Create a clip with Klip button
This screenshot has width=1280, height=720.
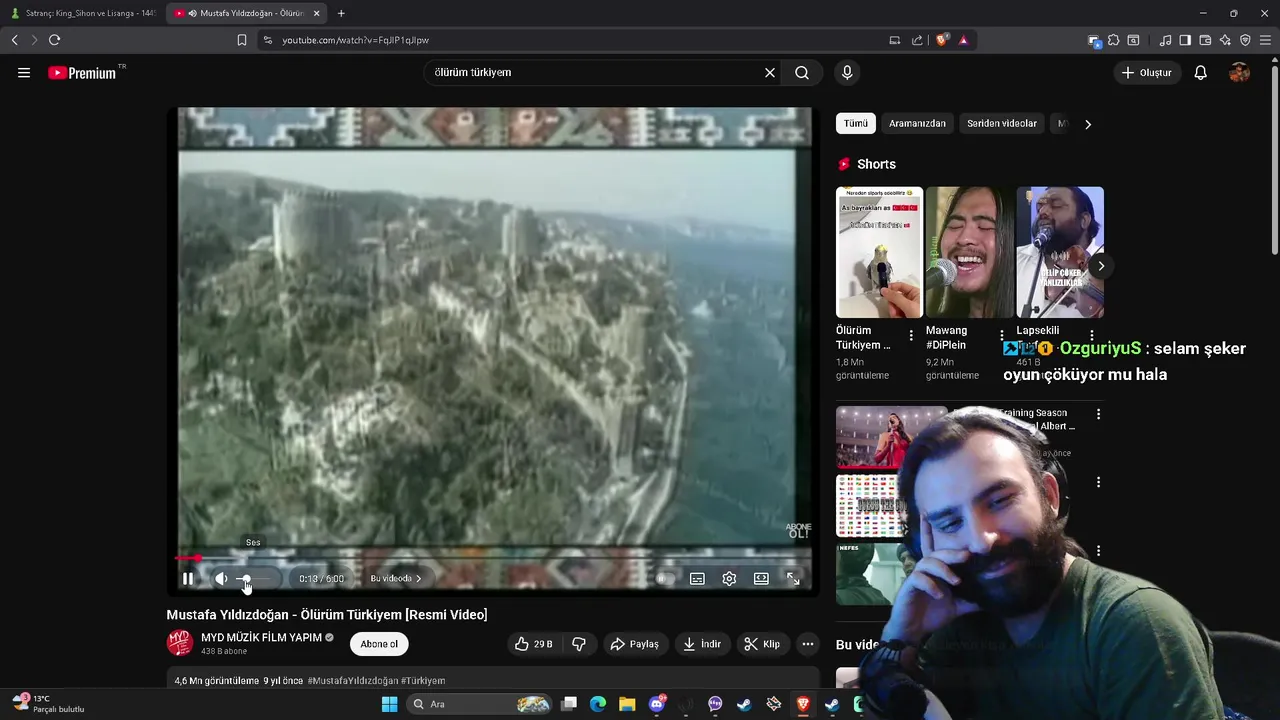(x=762, y=644)
